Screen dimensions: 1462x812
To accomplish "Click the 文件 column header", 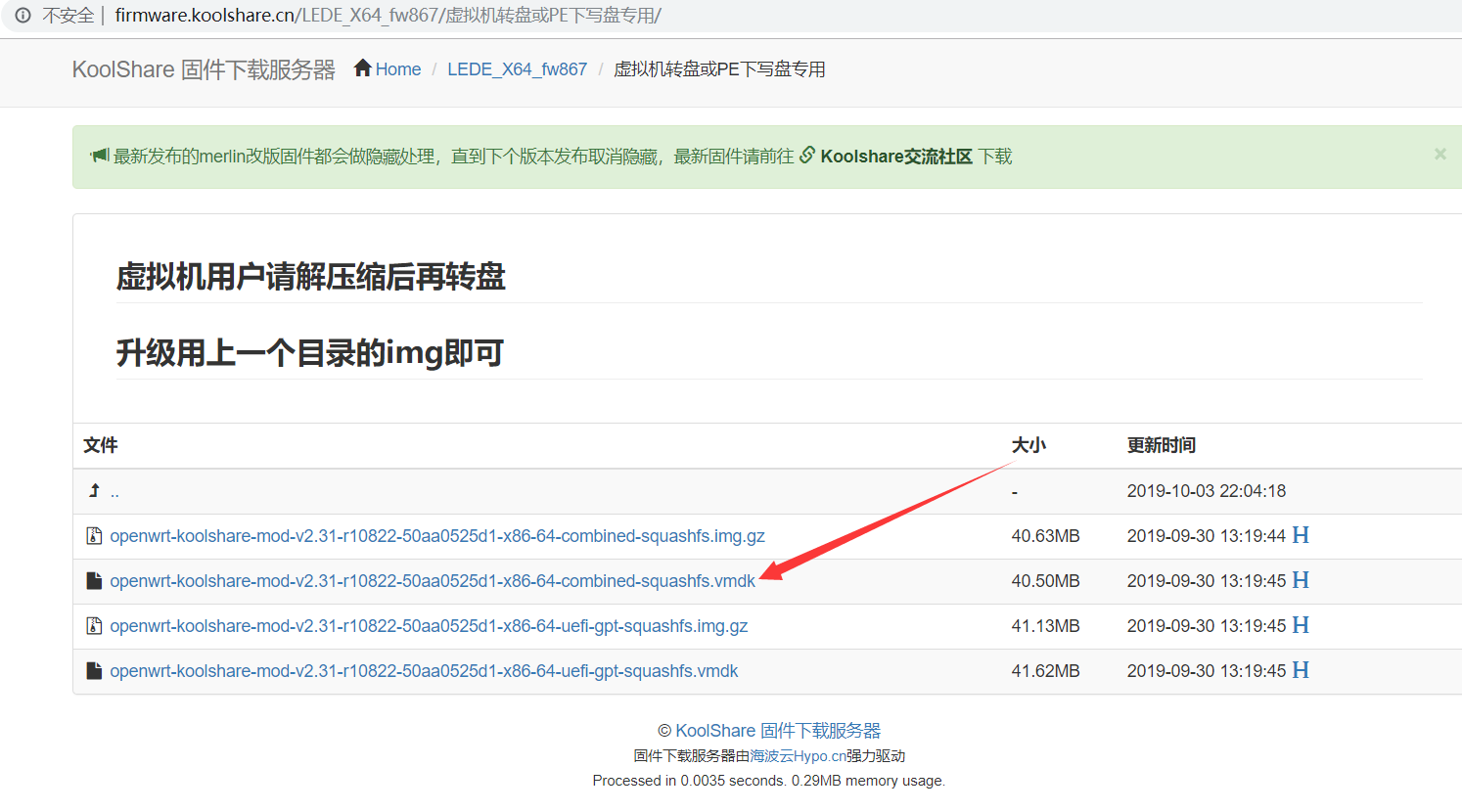I will point(101,445).
